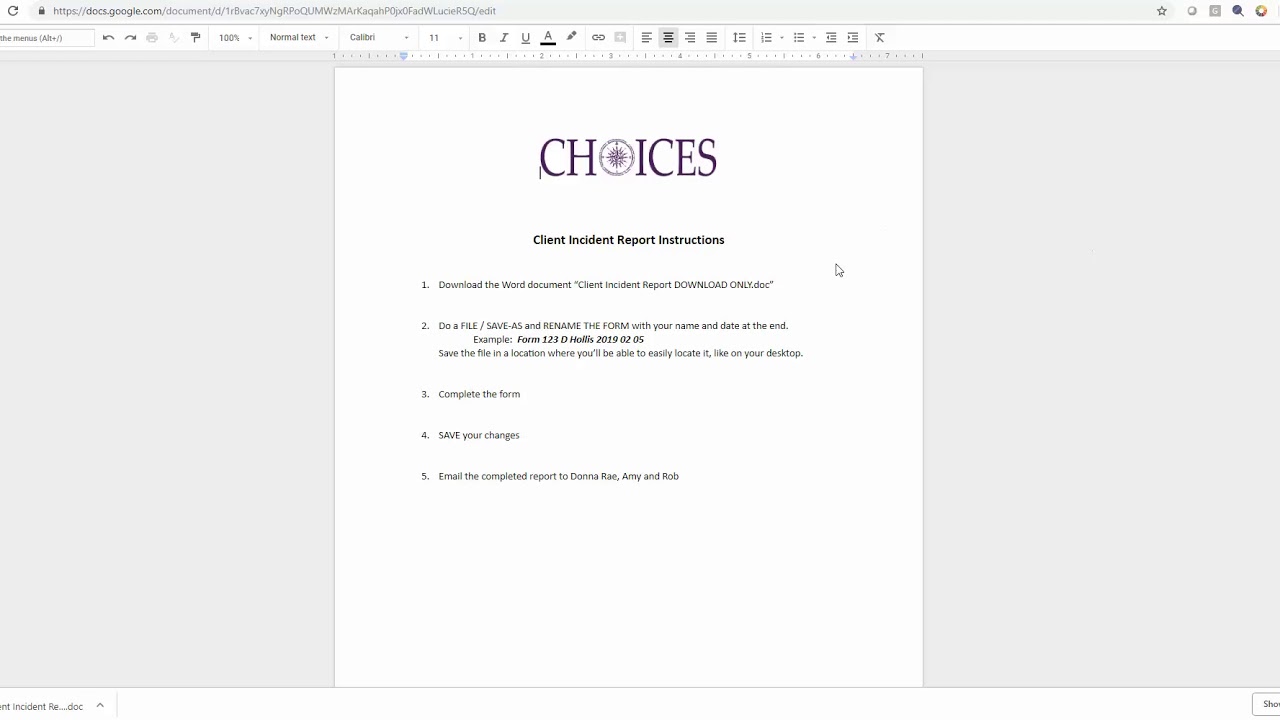This screenshot has width=1280, height=720.
Task: Click the Client Incident Report Instructions heading
Action: 628,240
